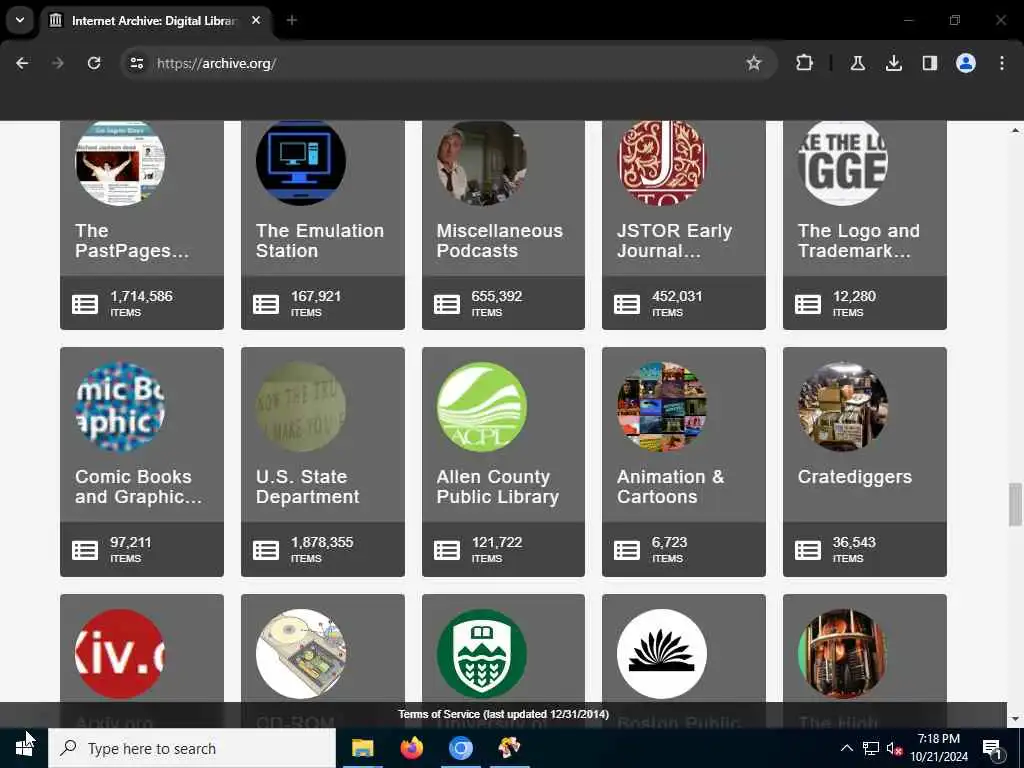Image resolution: width=1024 pixels, height=768 pixels.
Task: Open Chrome Labs flask icon
Action: coord(857,63)
